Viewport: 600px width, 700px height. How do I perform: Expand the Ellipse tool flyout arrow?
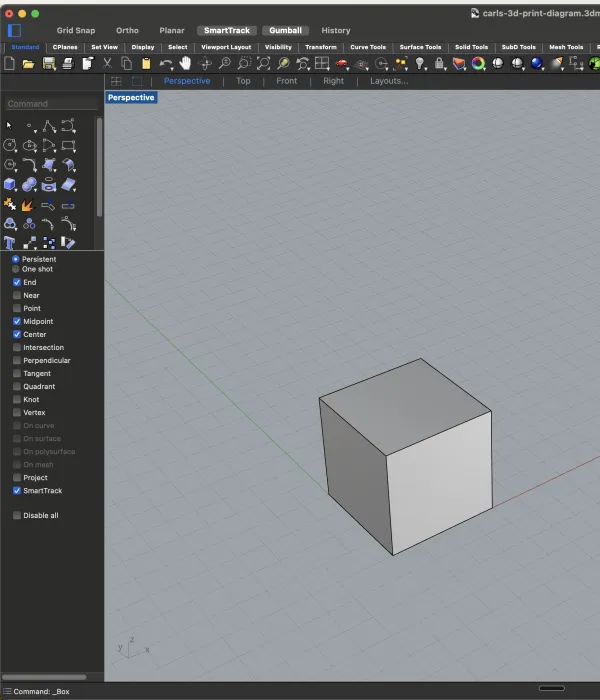click(35, 151)
